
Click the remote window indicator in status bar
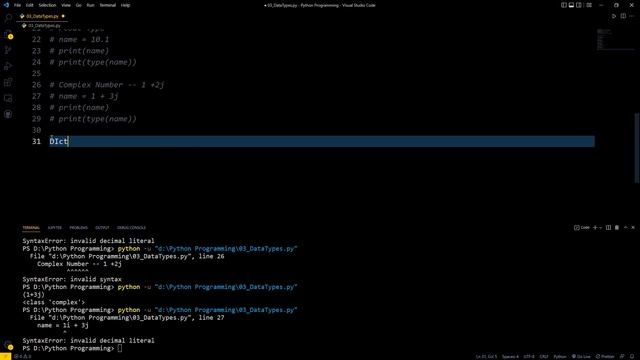click(5, 356)
